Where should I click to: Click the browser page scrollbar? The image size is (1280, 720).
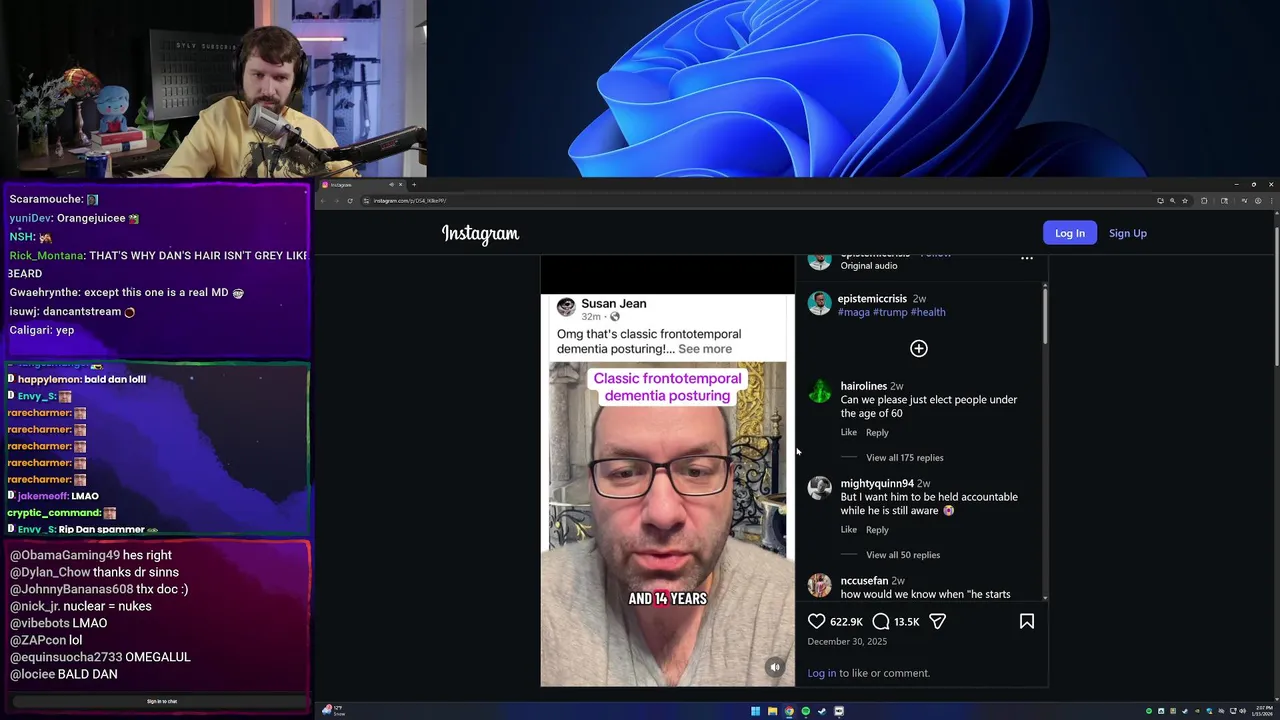[1275, 296]
